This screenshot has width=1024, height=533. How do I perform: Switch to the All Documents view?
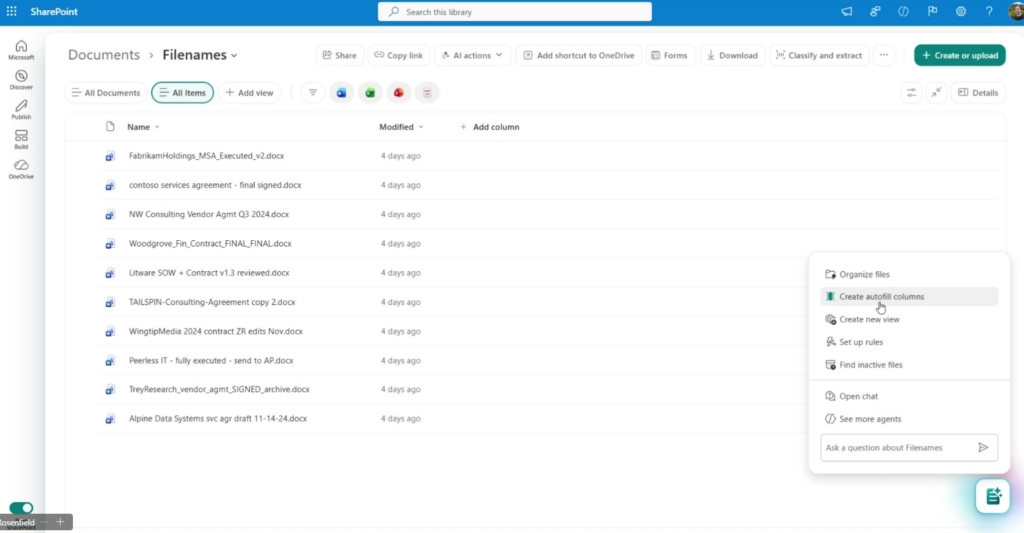tap(105, 93)
